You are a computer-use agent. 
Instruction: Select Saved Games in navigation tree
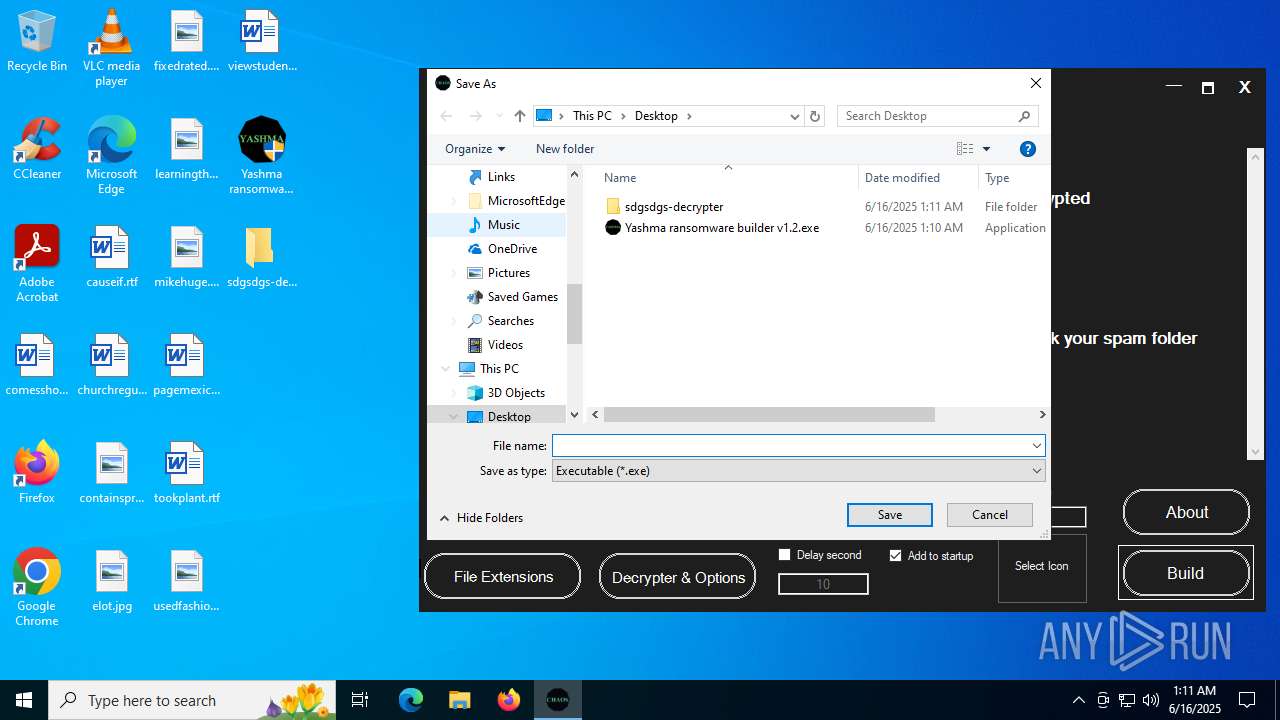tap(522, 297)
